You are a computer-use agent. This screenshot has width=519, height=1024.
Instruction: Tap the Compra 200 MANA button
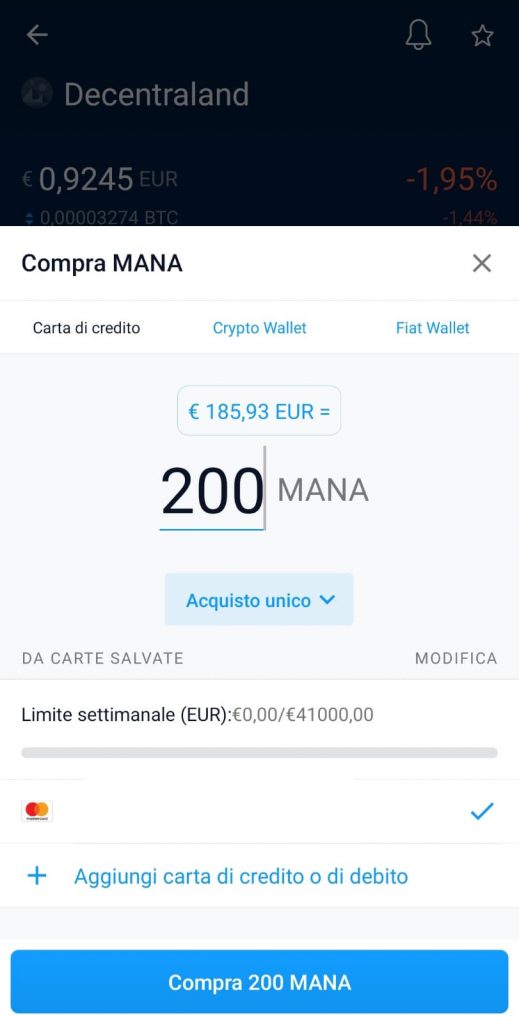point(259,982)
